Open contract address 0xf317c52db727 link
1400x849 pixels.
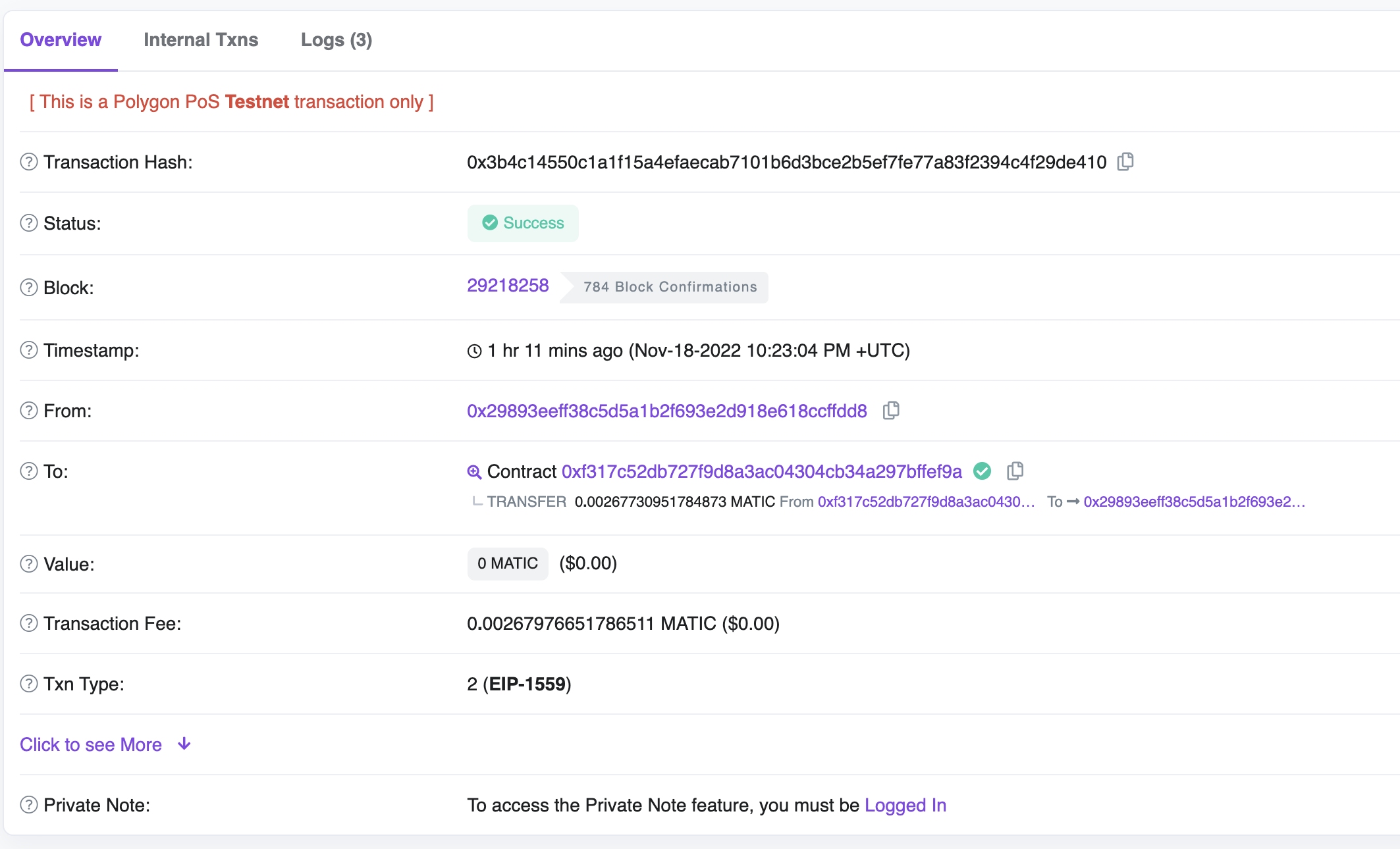coord(761,471)
